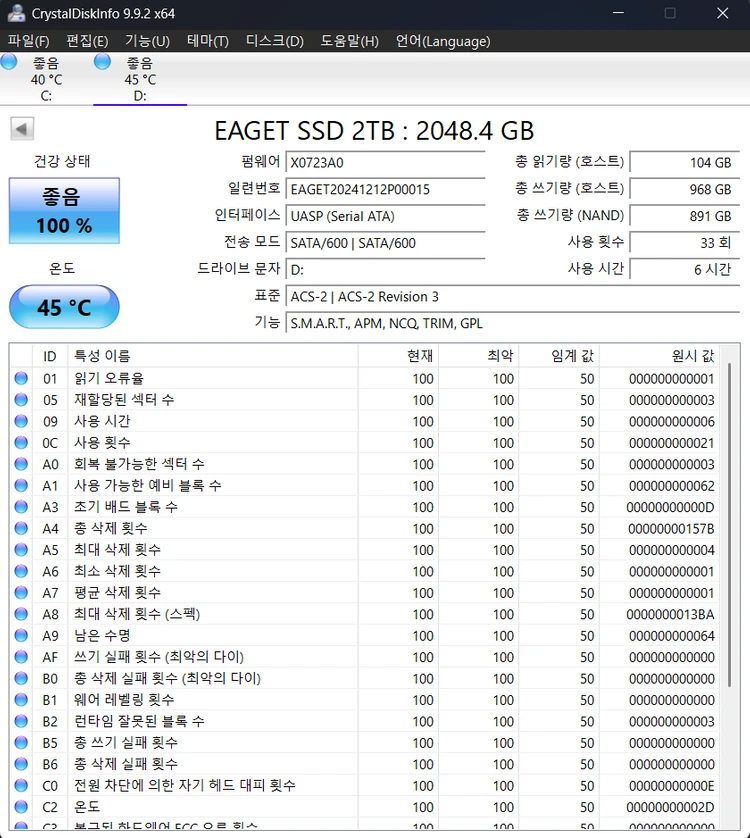Click the standard field ACS-2 | ACS-2 Revision 3
The height and width of the screenshot is (838, 750).
tap(513, 296)
